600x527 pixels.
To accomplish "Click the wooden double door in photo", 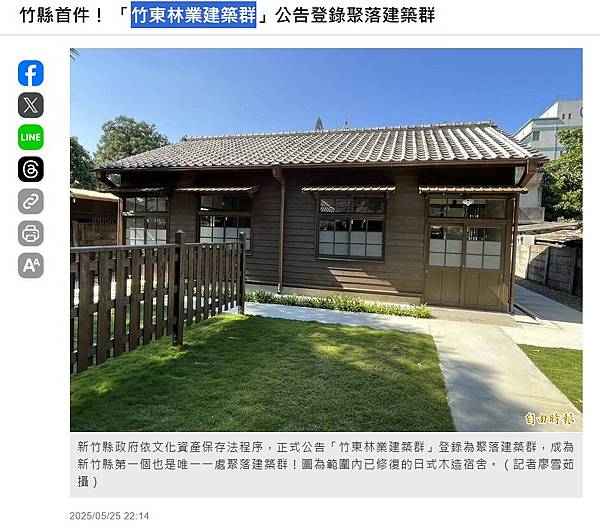I will pos(465,266).
